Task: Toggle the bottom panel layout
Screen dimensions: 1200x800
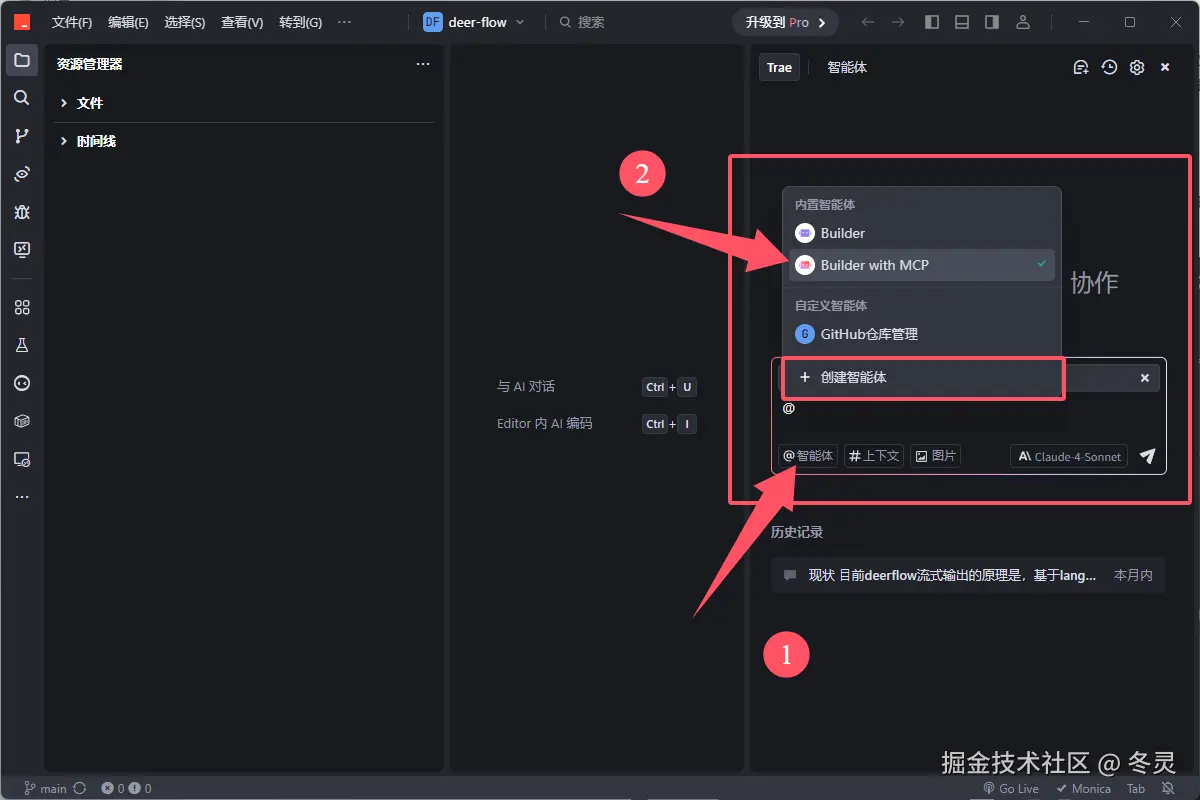Action: (x=962, y=22)
